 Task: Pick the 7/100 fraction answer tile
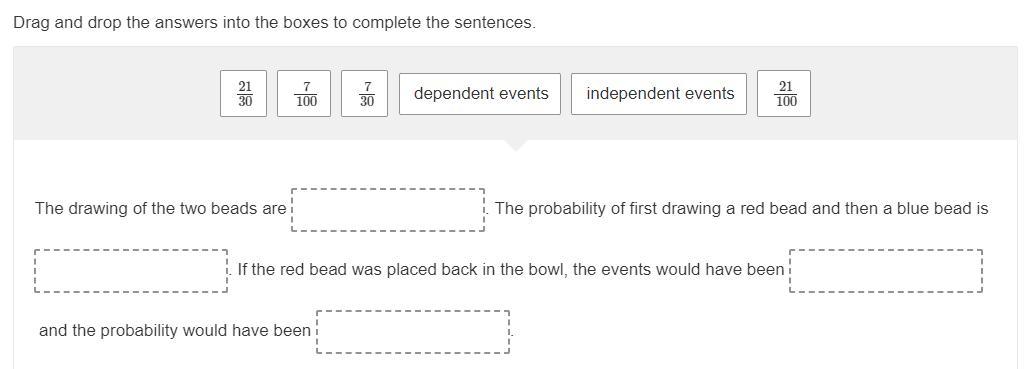(x=304, y=94)
